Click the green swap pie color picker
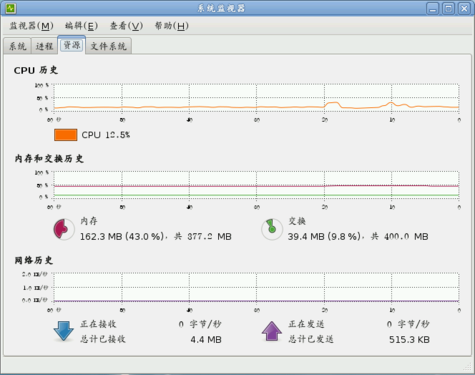The image size is (475, 375). [x=272, y=229]
